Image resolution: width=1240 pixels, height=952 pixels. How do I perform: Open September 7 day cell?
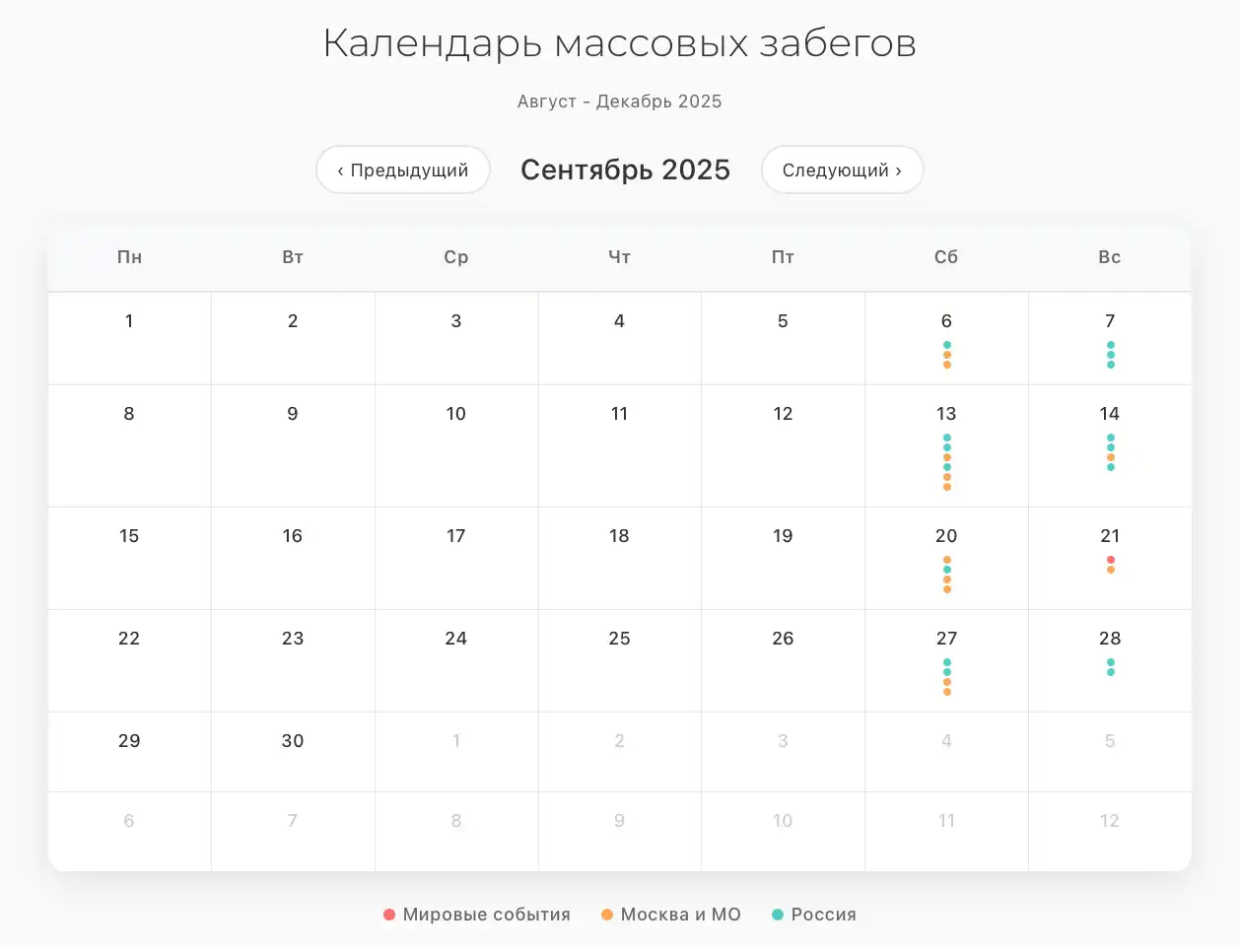coord(1110,339)
